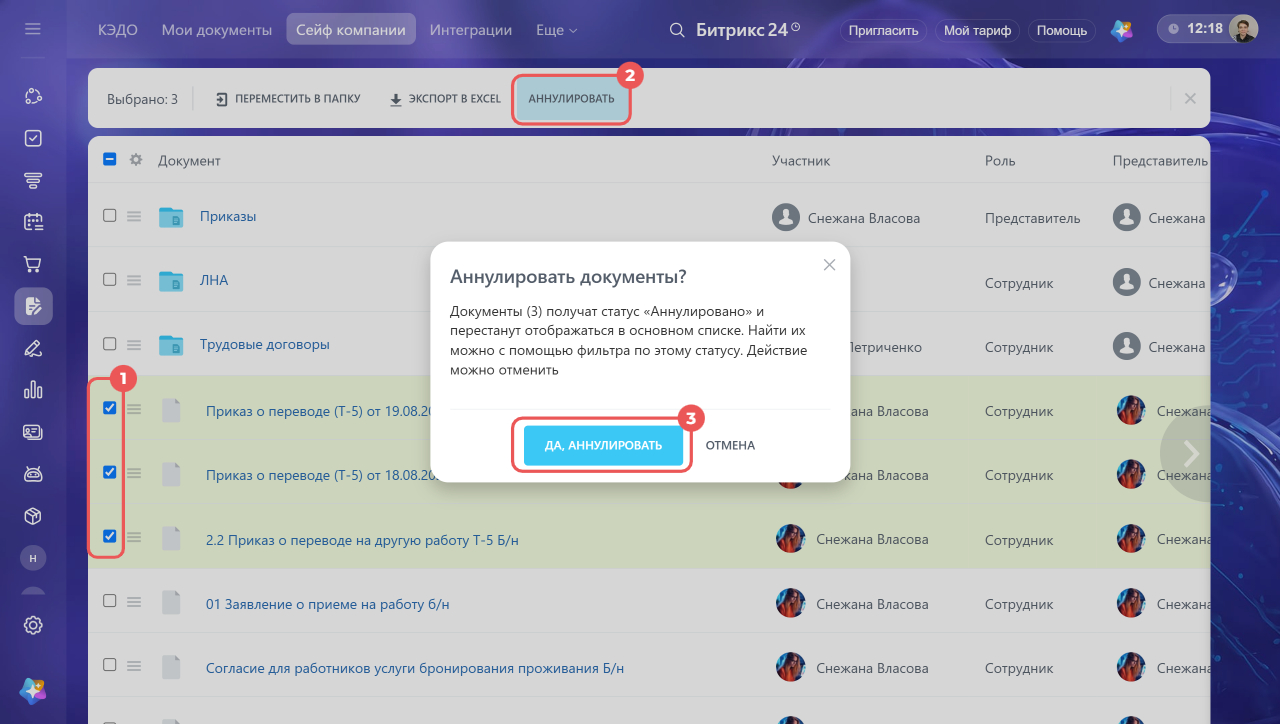Open the shopping cart sidebar icon

pyautogui.click(x=33, y=264)
